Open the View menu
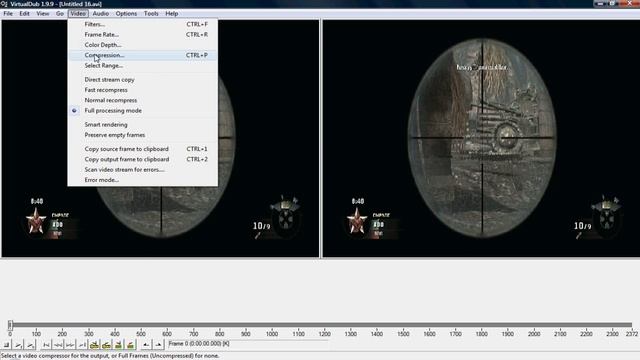640x360 pixels. [x=42, y=13]
